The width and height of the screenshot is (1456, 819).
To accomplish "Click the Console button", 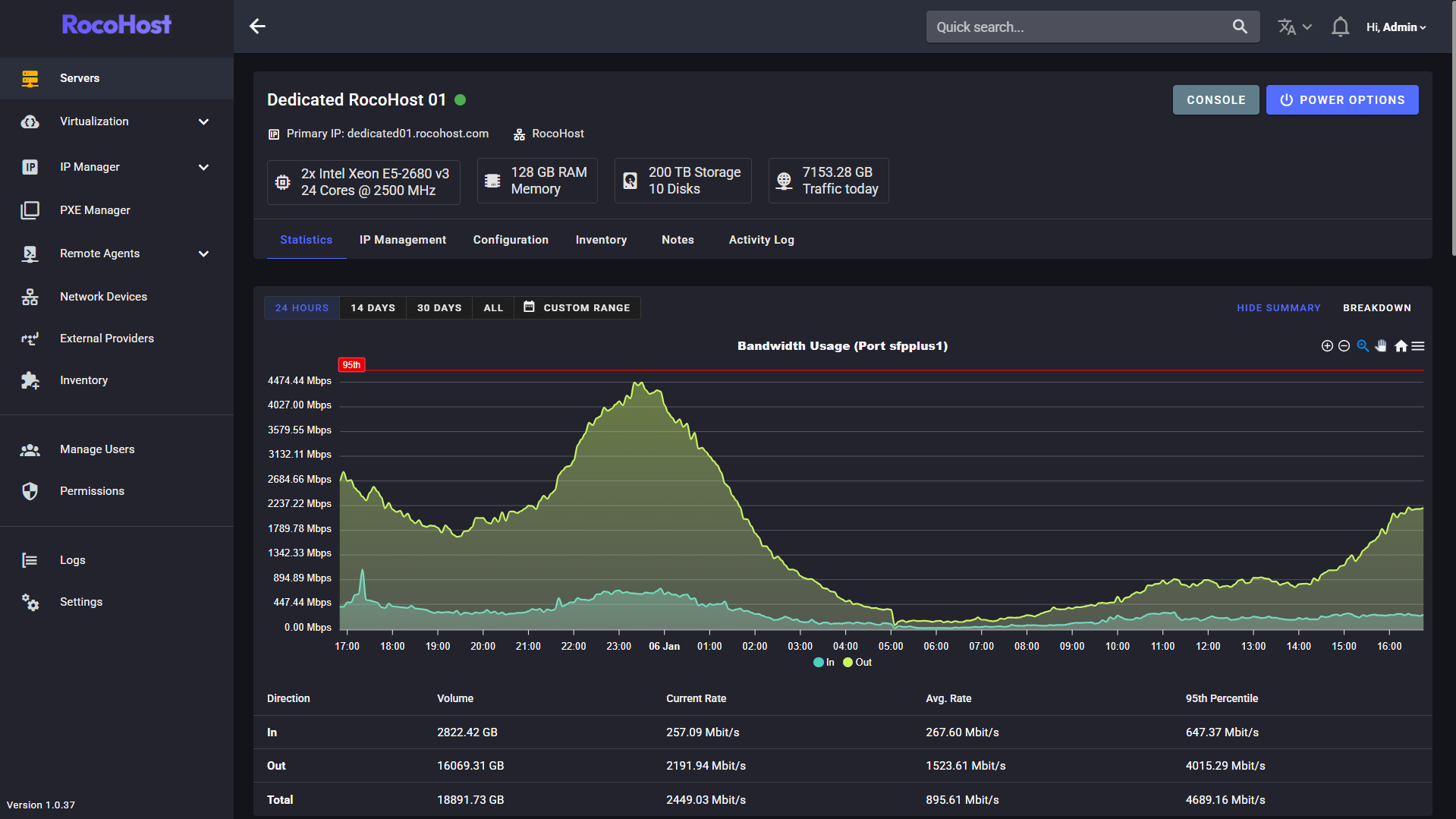I will (x=1215, y=100).
